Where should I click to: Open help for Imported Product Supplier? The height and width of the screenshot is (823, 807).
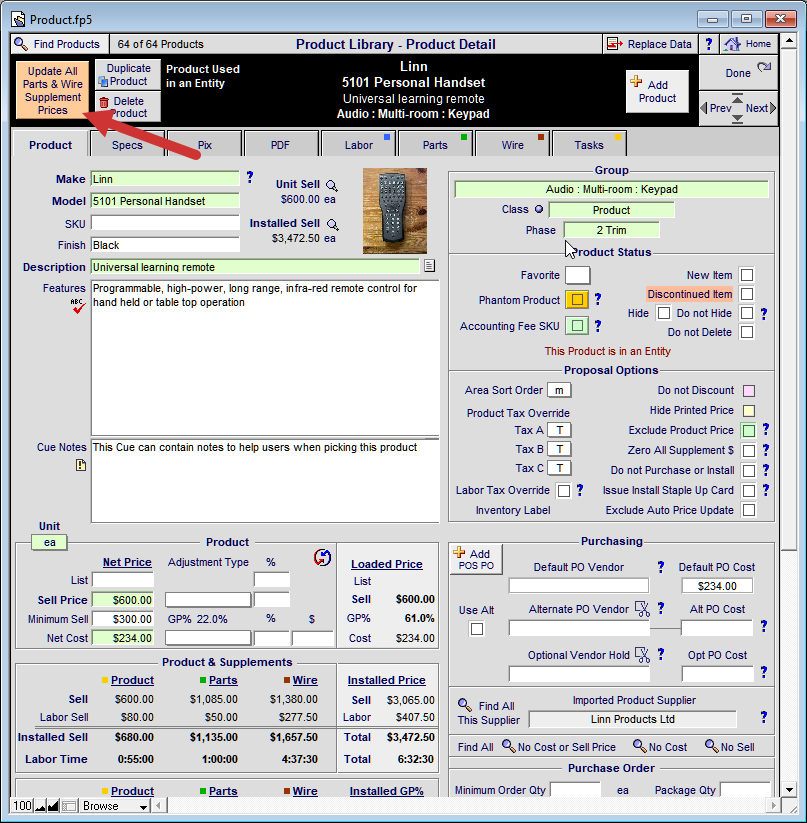(763, 717)
